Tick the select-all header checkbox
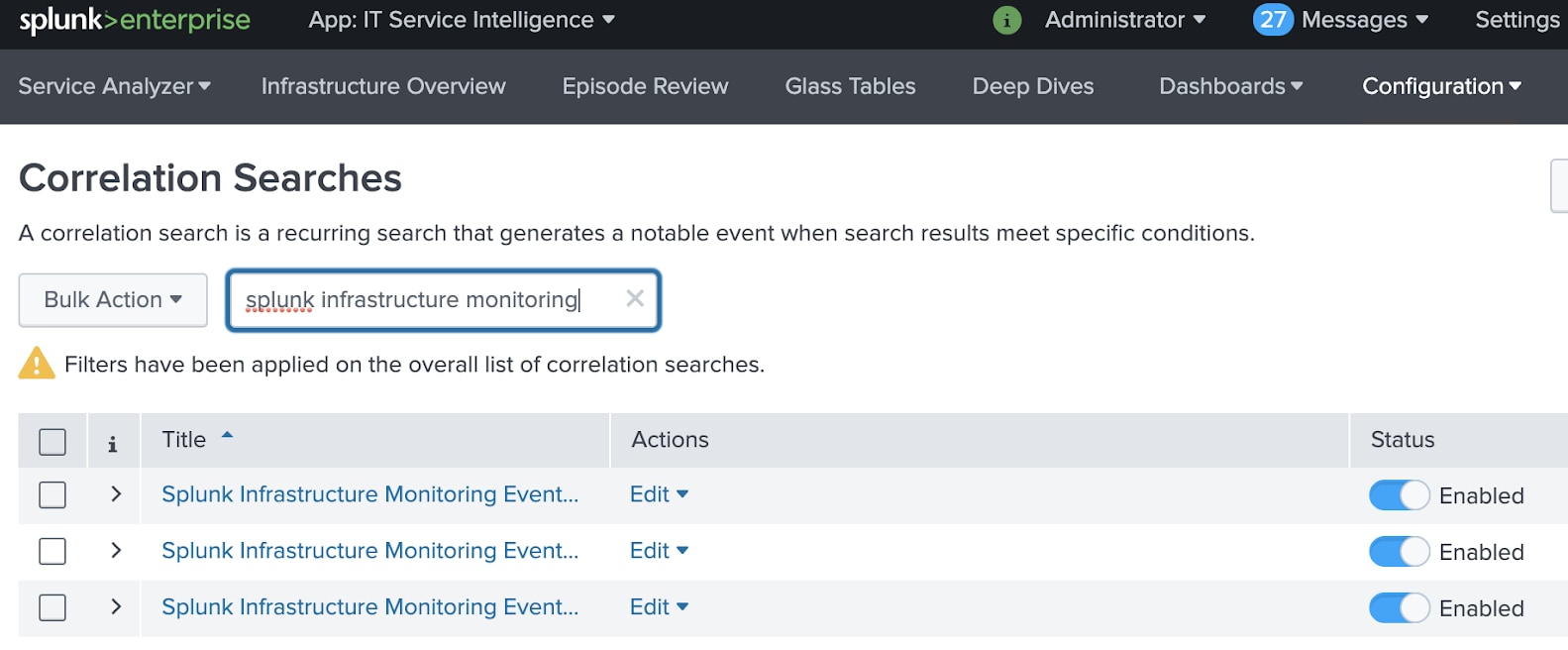Image resolution: width=1568 pixels, height=650 pixels. tap(52, 442)
